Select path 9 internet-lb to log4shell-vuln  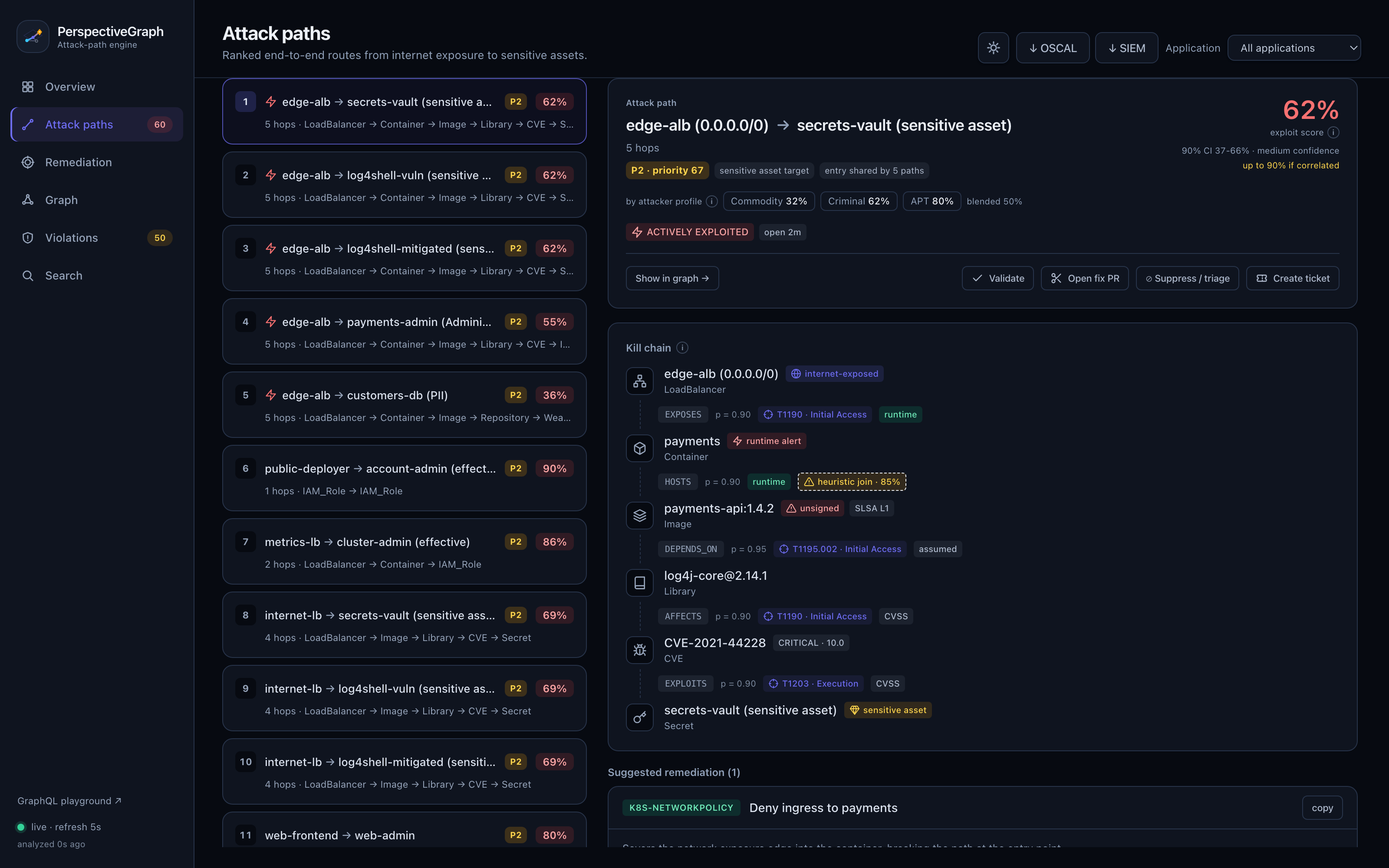click(x=404, y=699)
